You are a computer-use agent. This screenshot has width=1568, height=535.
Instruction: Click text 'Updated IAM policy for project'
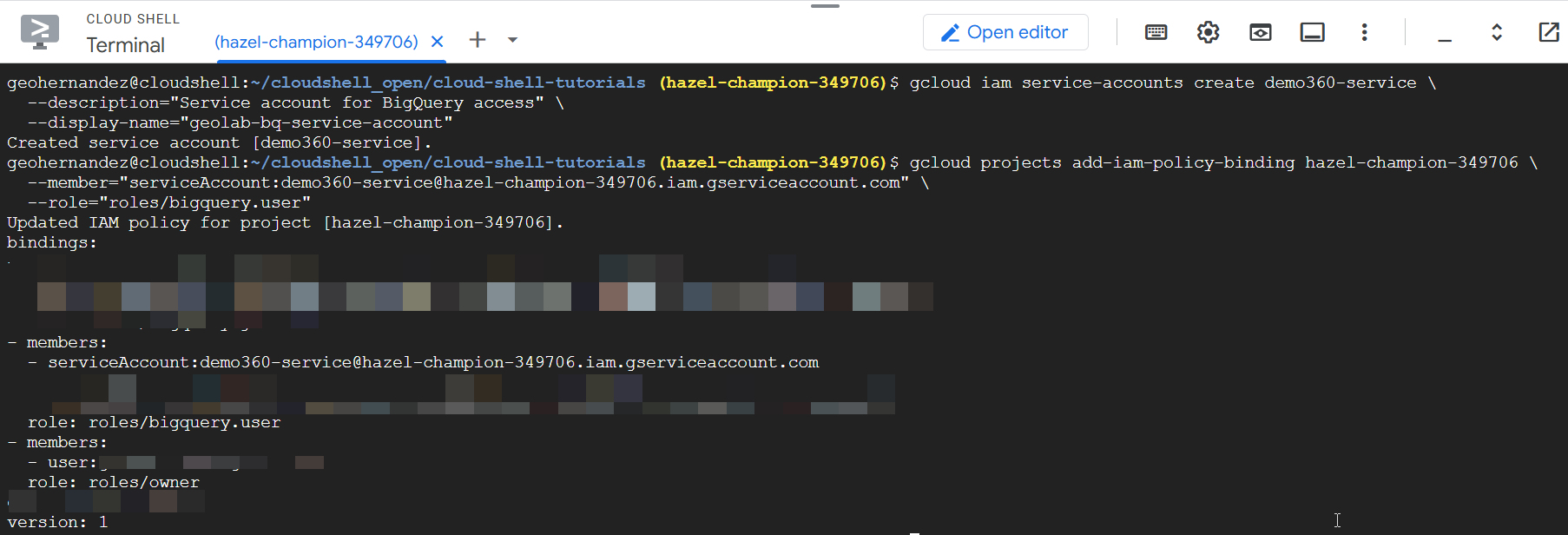[x=159, y=222]
